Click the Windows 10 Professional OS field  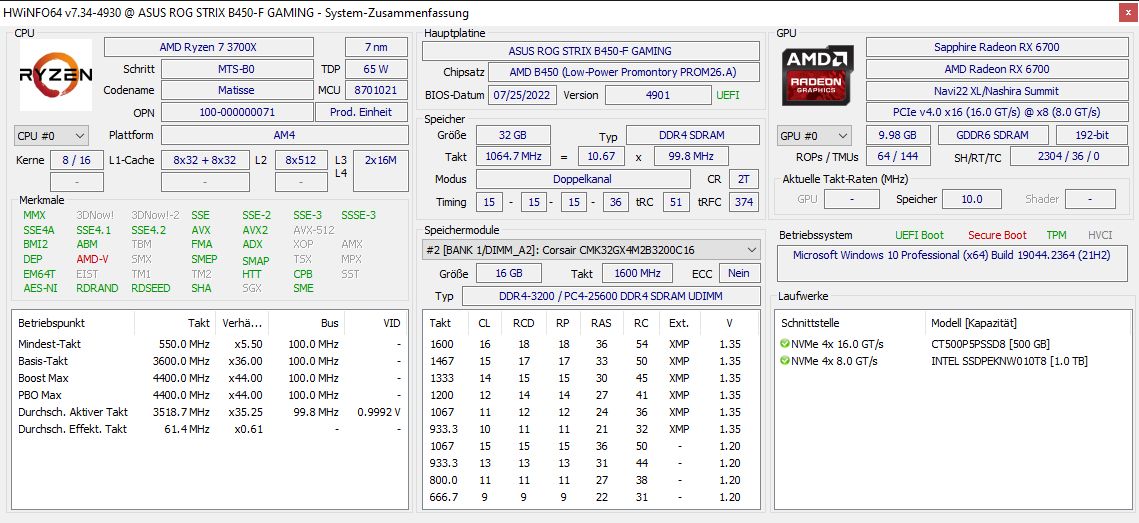pos(954,264)
